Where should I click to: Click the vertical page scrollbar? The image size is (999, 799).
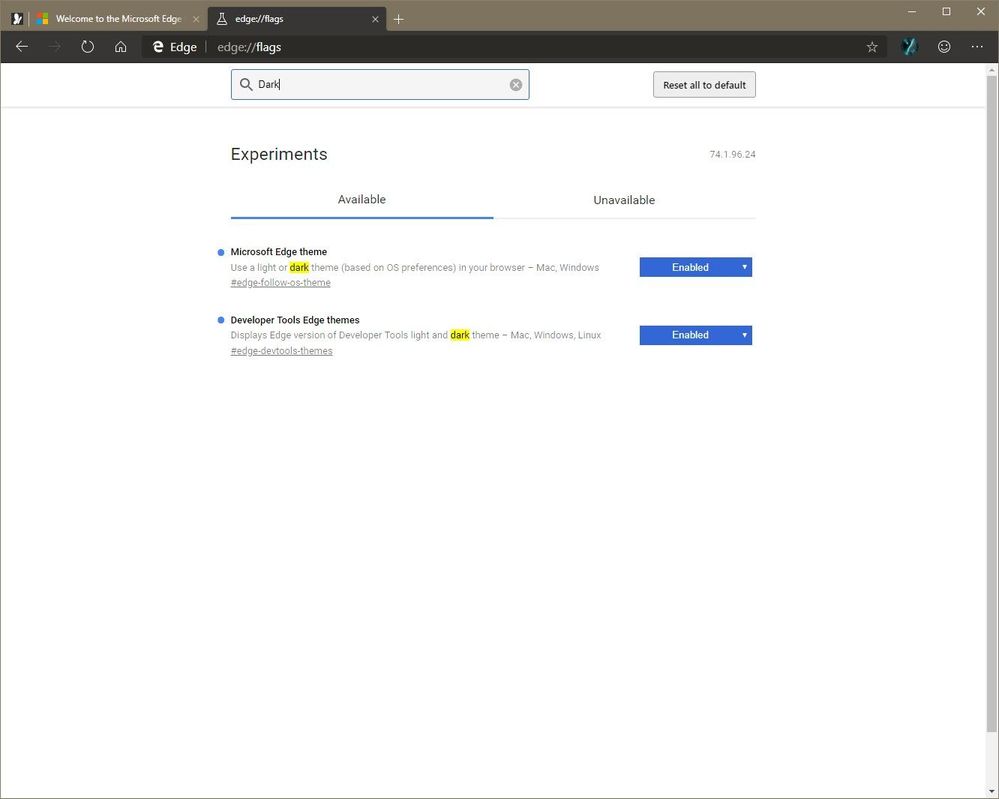point(992,404)
